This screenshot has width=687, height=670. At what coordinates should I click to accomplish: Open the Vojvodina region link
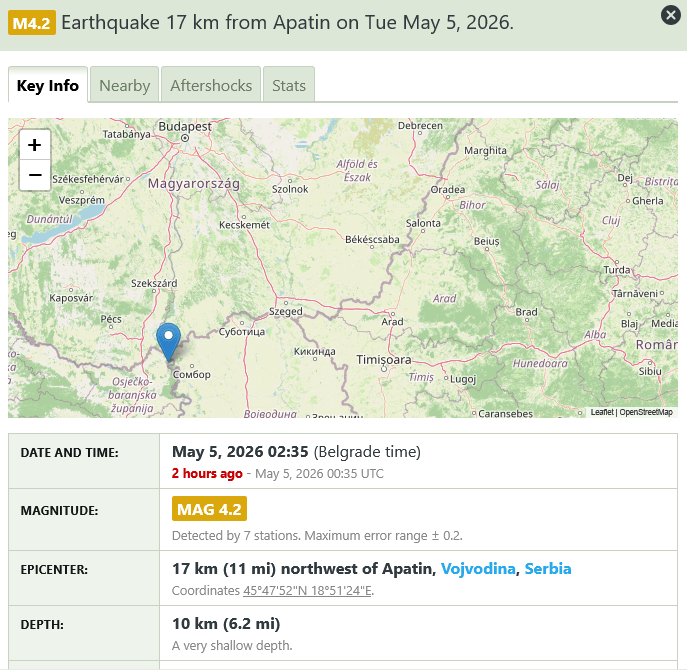coord(478,569)
